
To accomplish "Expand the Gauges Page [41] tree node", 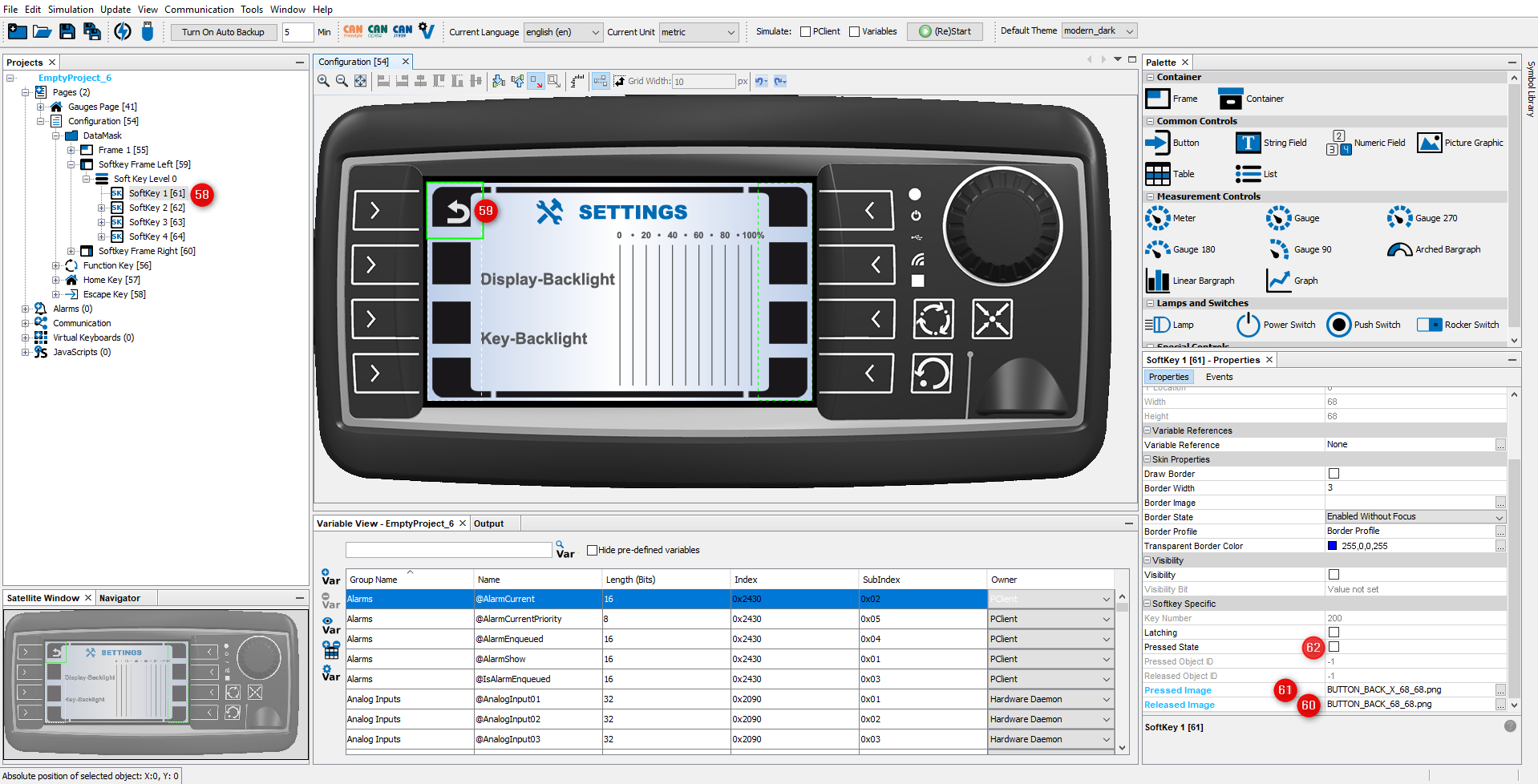I will (40, 107).
